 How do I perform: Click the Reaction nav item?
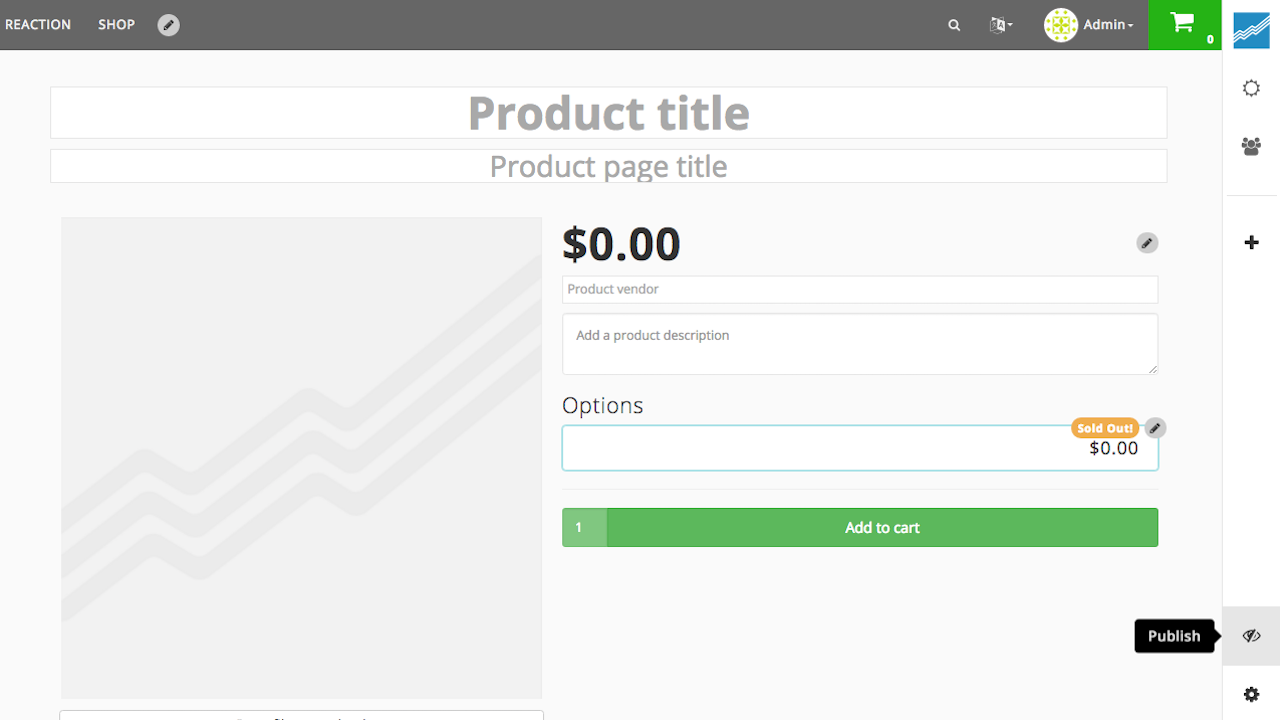[38, 25]
